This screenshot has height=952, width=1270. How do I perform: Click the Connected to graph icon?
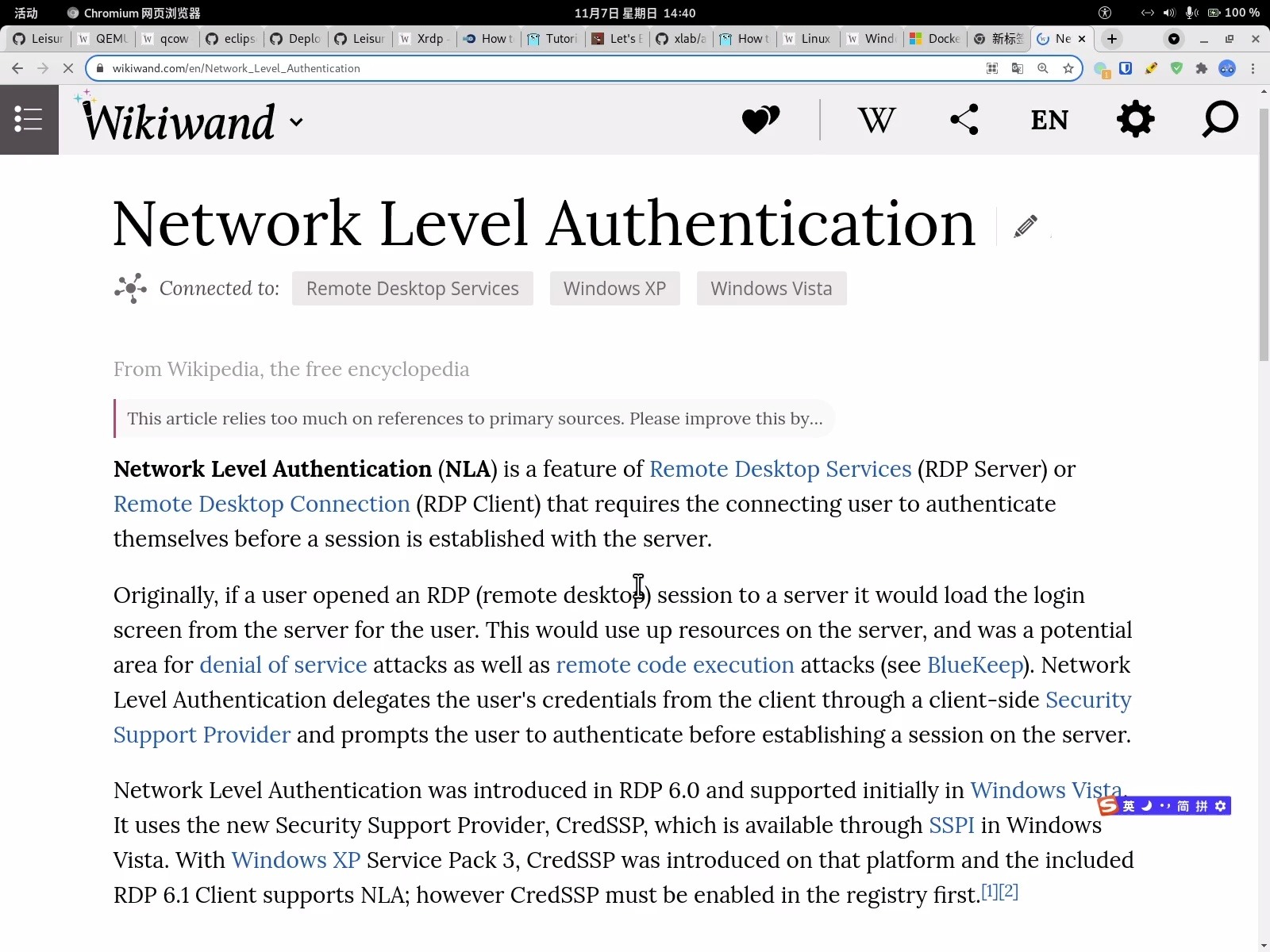tap(130, 289)
